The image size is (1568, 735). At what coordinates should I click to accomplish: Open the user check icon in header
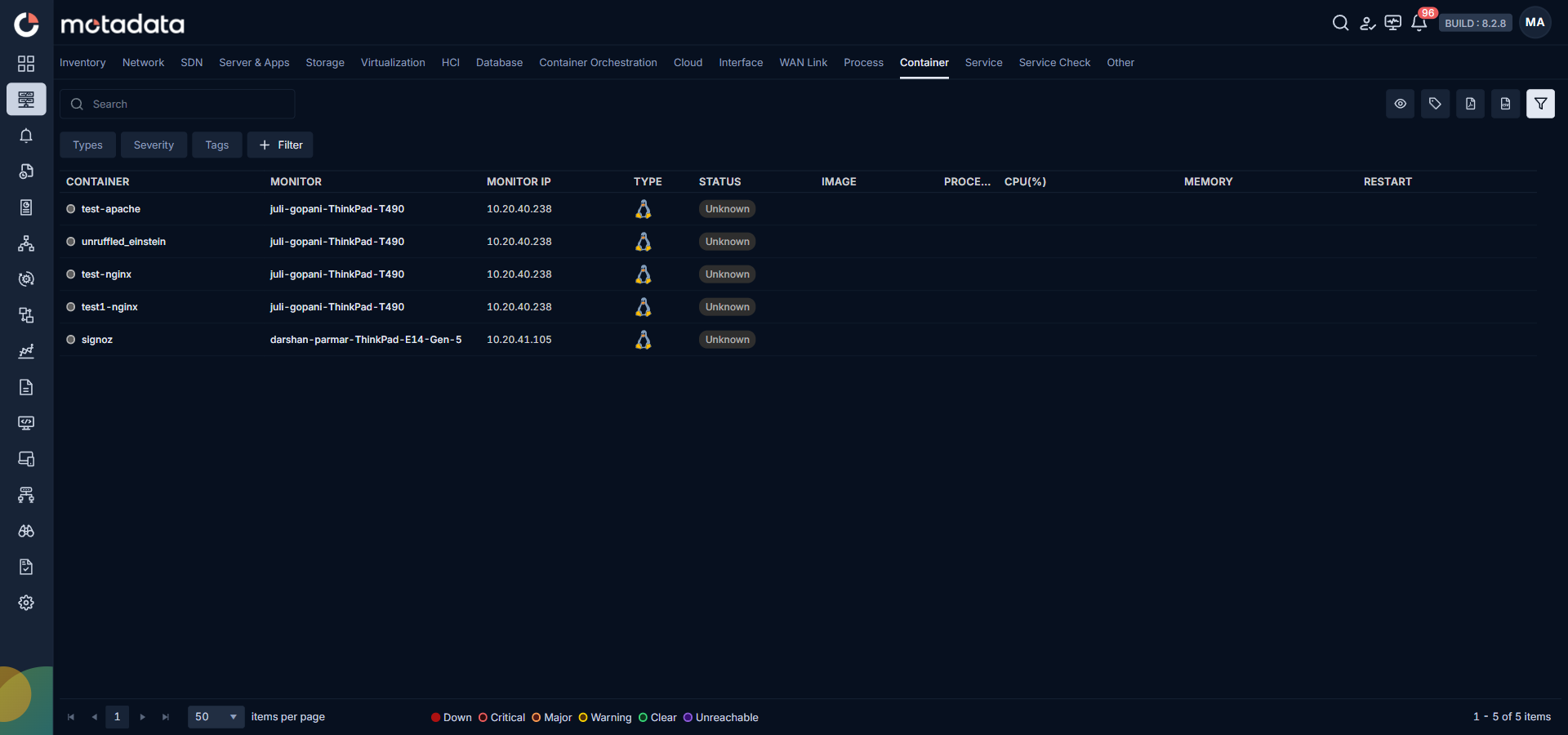(x=1367, y=23)
